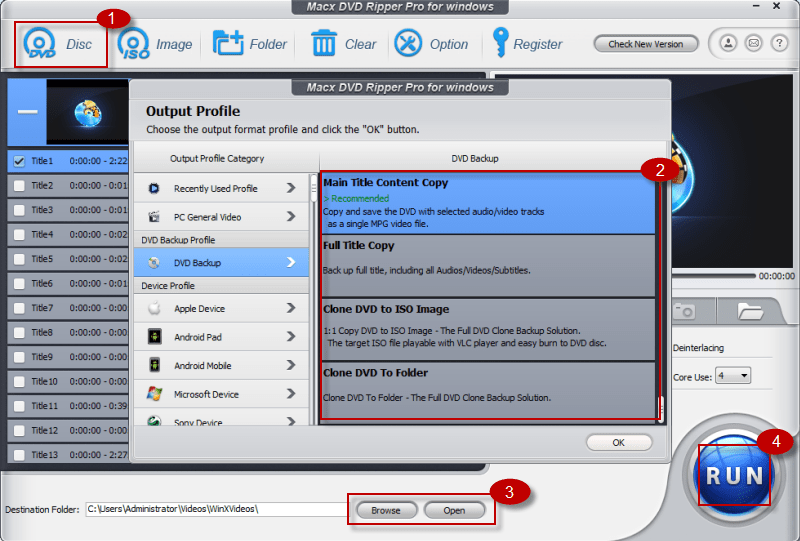Check the Title6 checkbox
This screenshot has height=541, width=800.
[19, 284]
